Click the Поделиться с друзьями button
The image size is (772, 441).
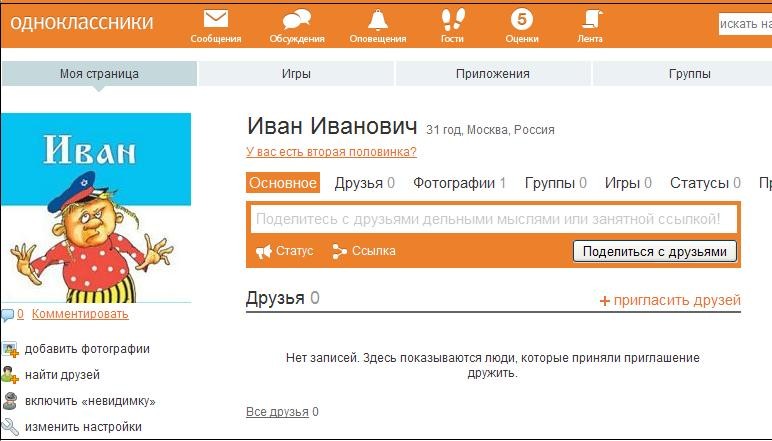[x=655, y=252]
